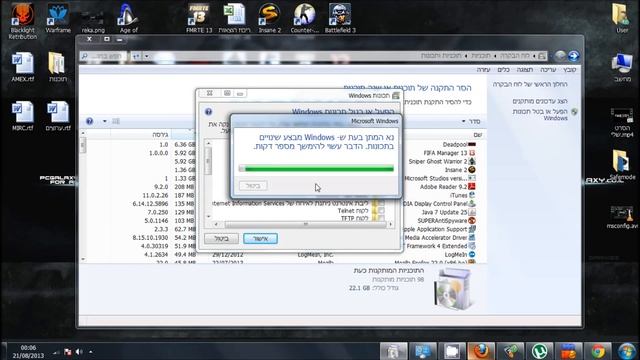This screenshot has height=360, width=640.
Task: Open the סדר organize dropdown
Action: 471,122
